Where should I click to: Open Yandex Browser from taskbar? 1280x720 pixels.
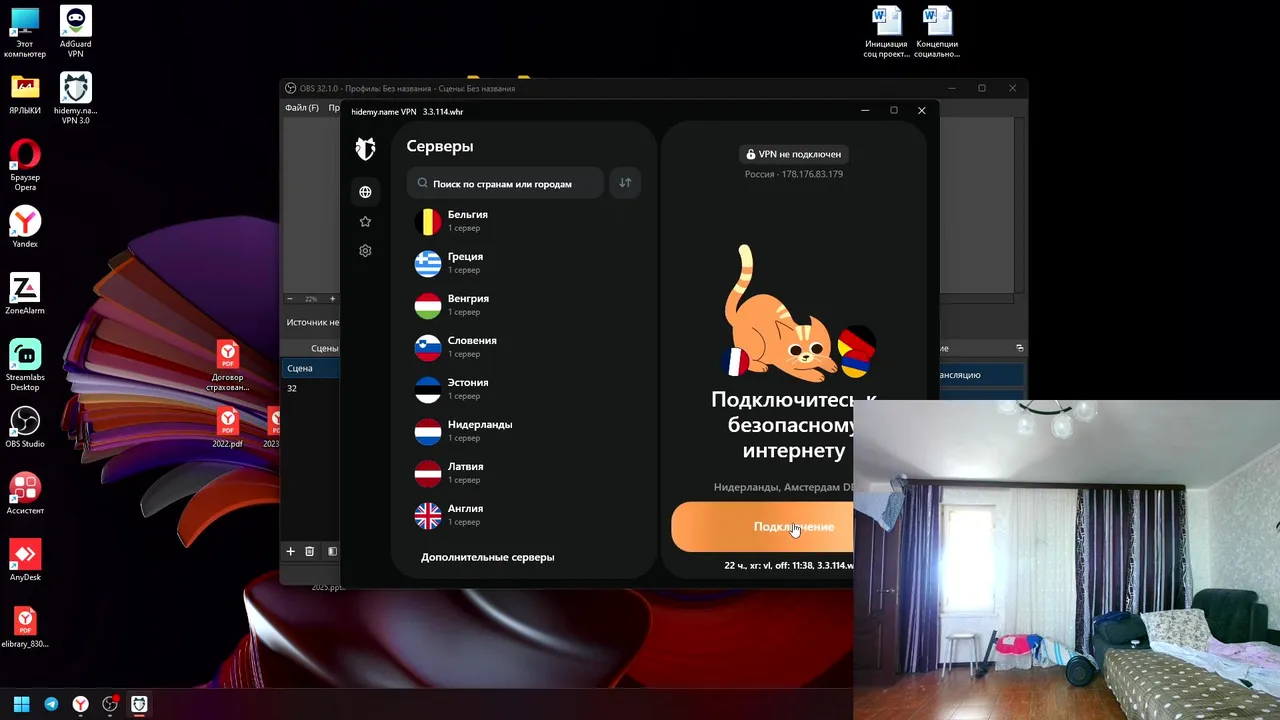[80, 704]
